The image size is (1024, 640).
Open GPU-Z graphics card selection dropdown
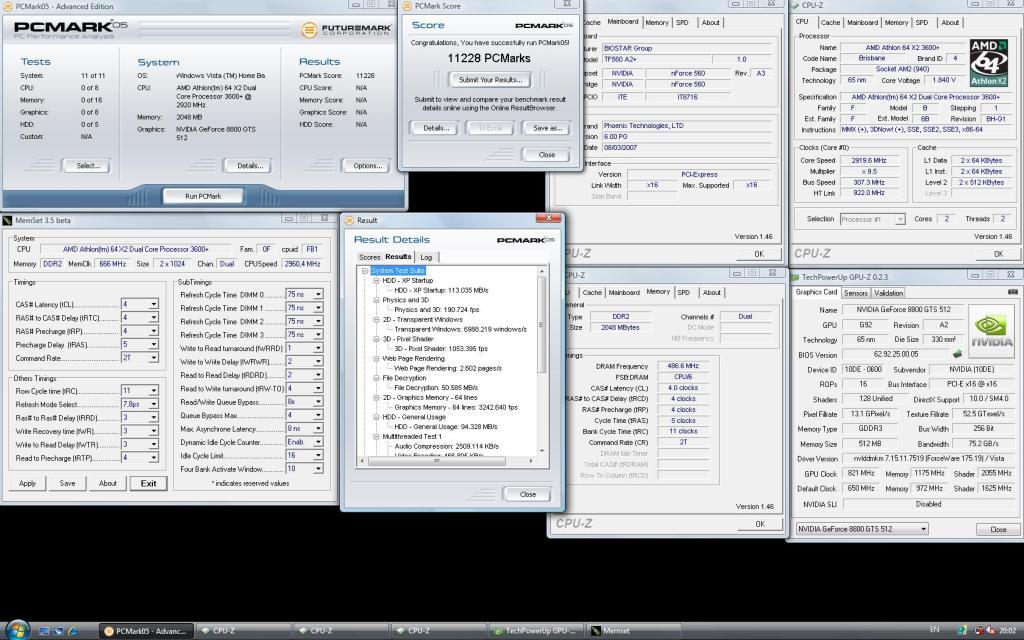pos(862,529)
